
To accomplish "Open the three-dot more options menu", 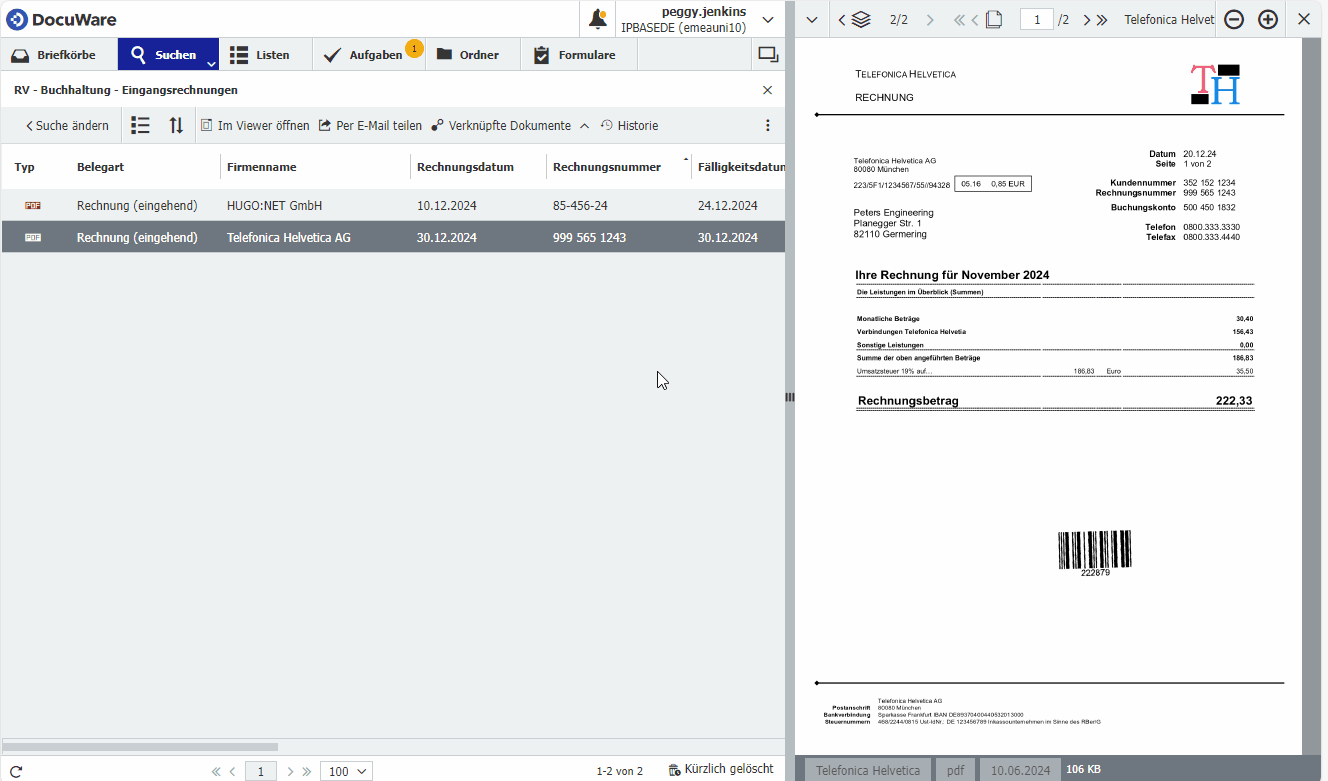I will [x=768, y=125].
